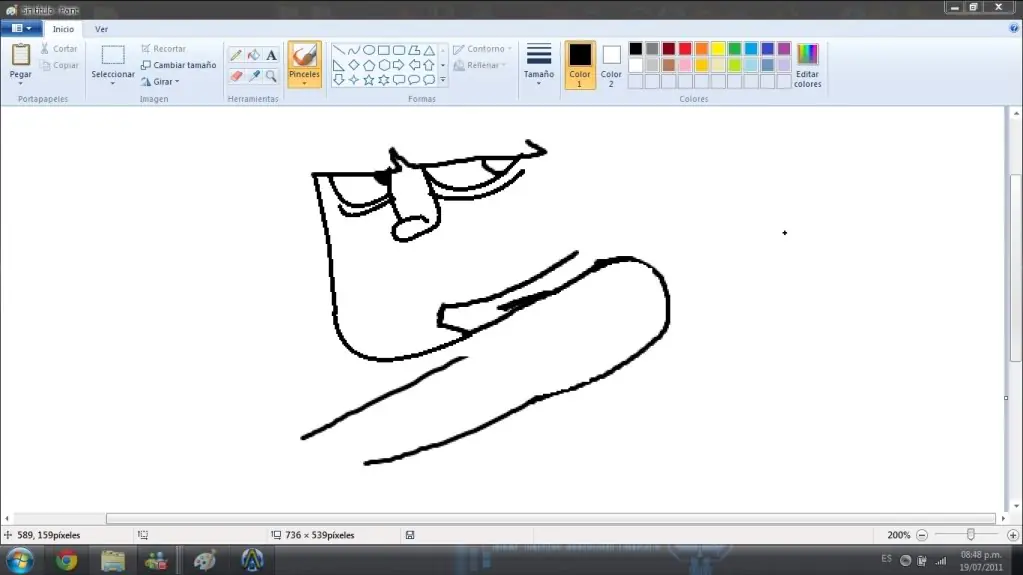Click the zoom in plus button

tap(1013, 535)
